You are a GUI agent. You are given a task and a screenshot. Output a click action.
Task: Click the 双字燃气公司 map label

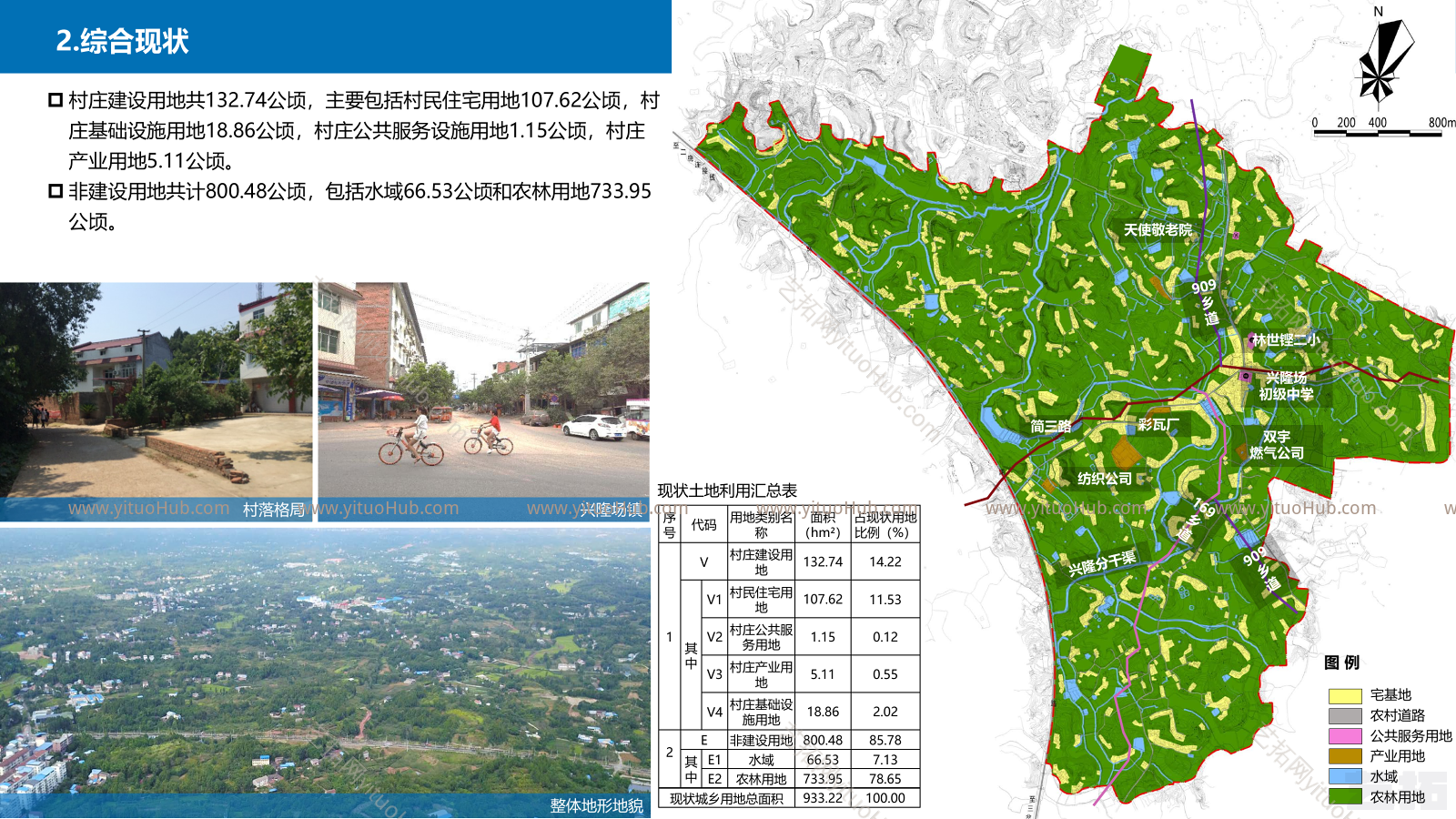(x=1276, y=445)
